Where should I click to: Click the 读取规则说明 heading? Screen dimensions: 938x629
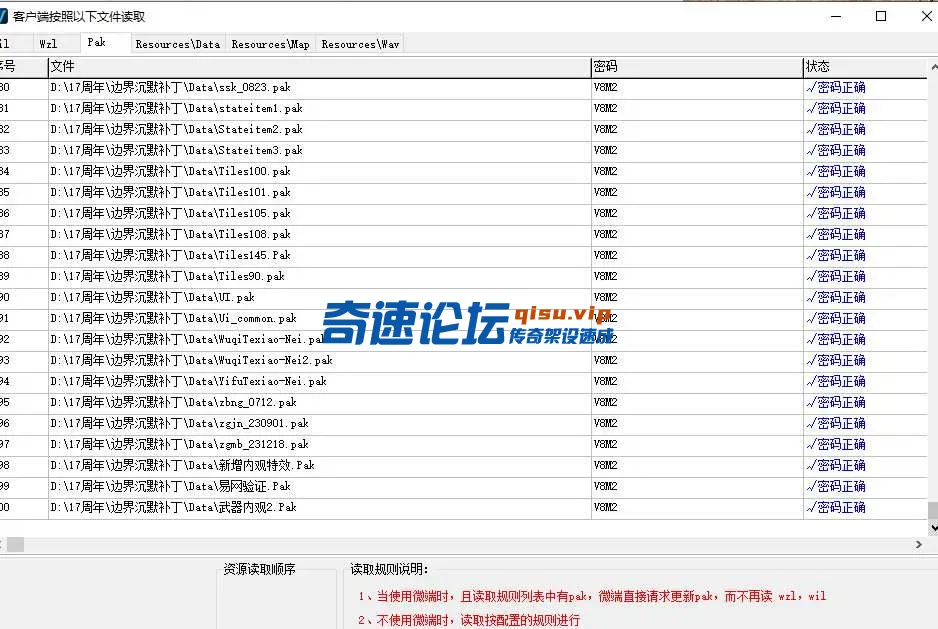tap(389, 569)
